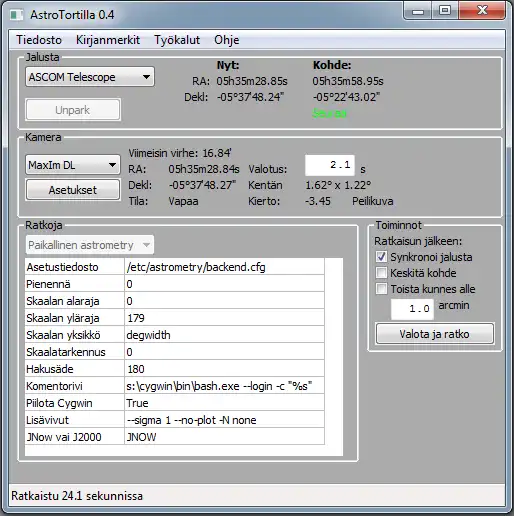Select the Skaalan yksikkö value degwidth

224,335
